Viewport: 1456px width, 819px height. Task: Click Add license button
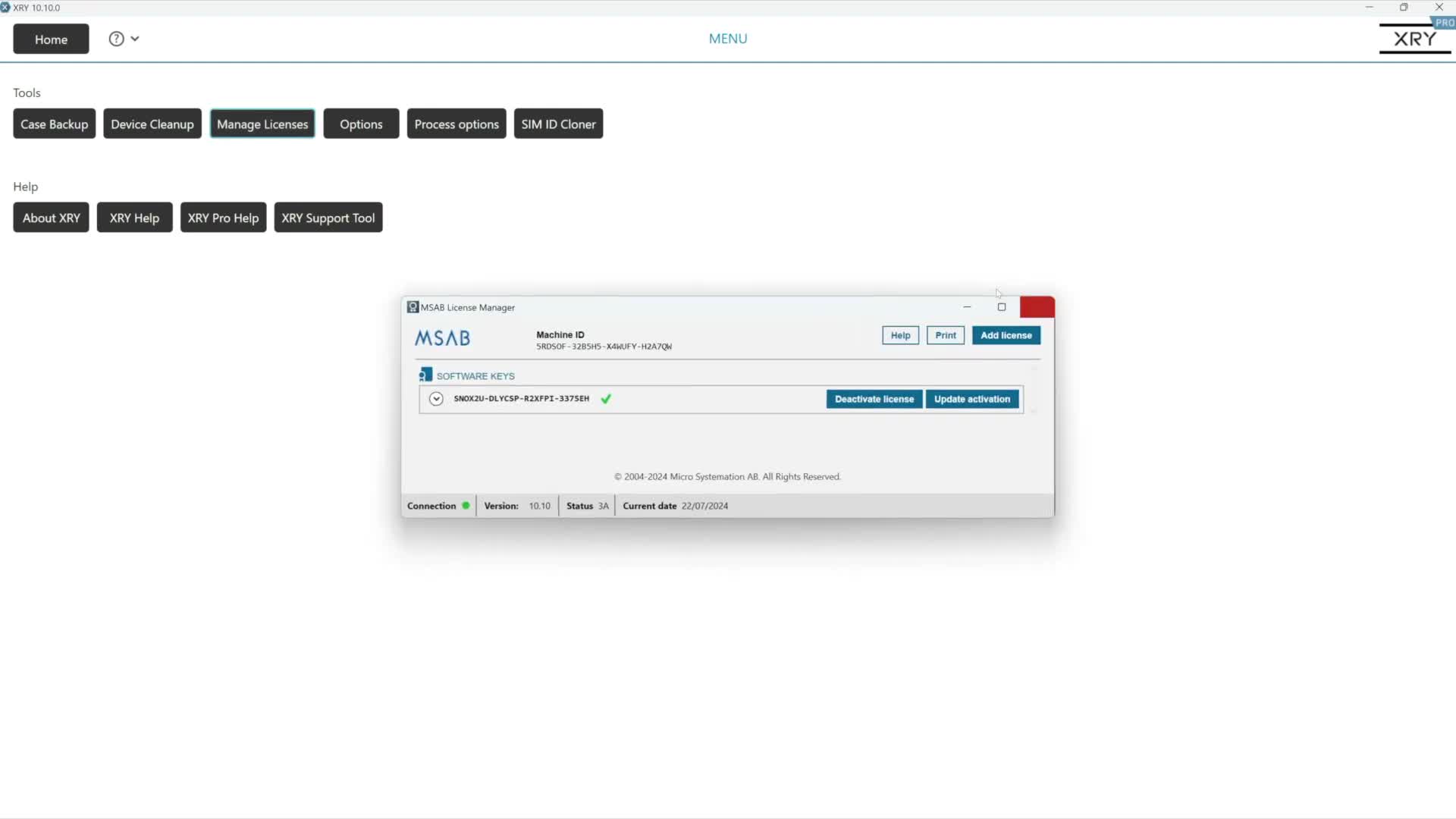pyautogui.click(x=1006, y=335)
